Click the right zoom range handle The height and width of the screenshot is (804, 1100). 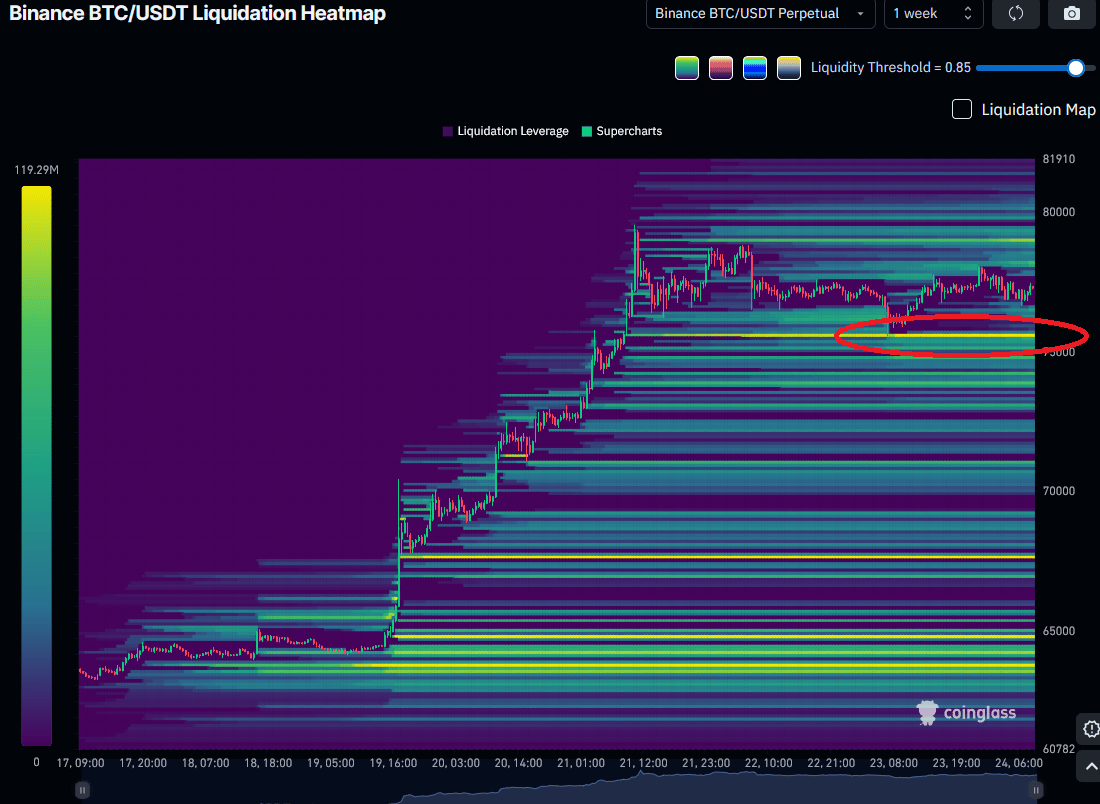(x=1036, y=791)
